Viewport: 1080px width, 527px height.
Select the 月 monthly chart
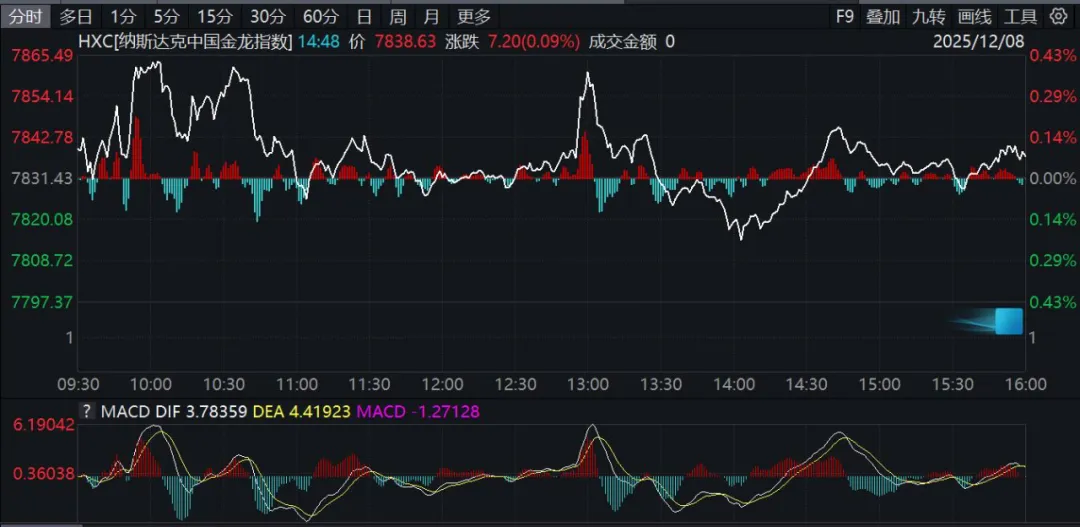(431, 16)
